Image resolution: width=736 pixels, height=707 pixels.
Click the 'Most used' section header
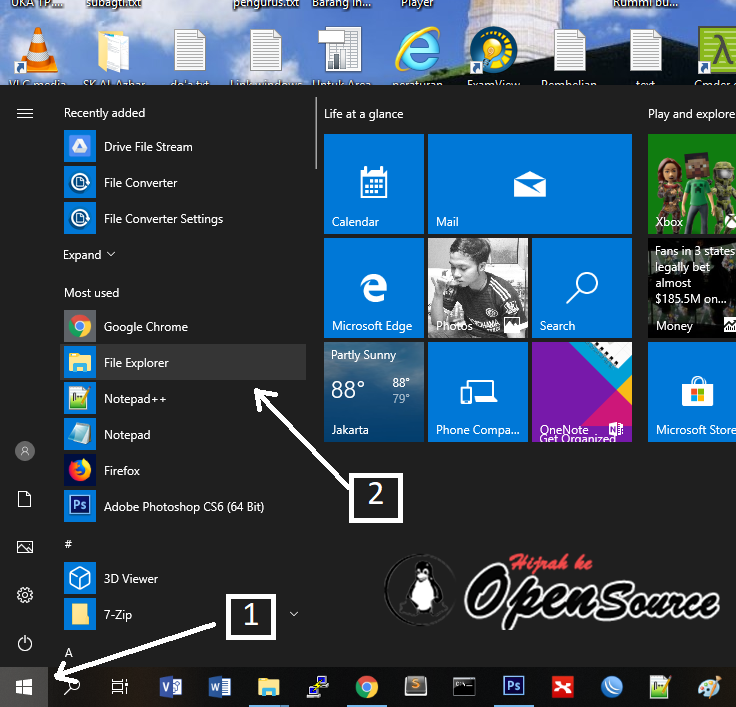(x=92, y=293)
